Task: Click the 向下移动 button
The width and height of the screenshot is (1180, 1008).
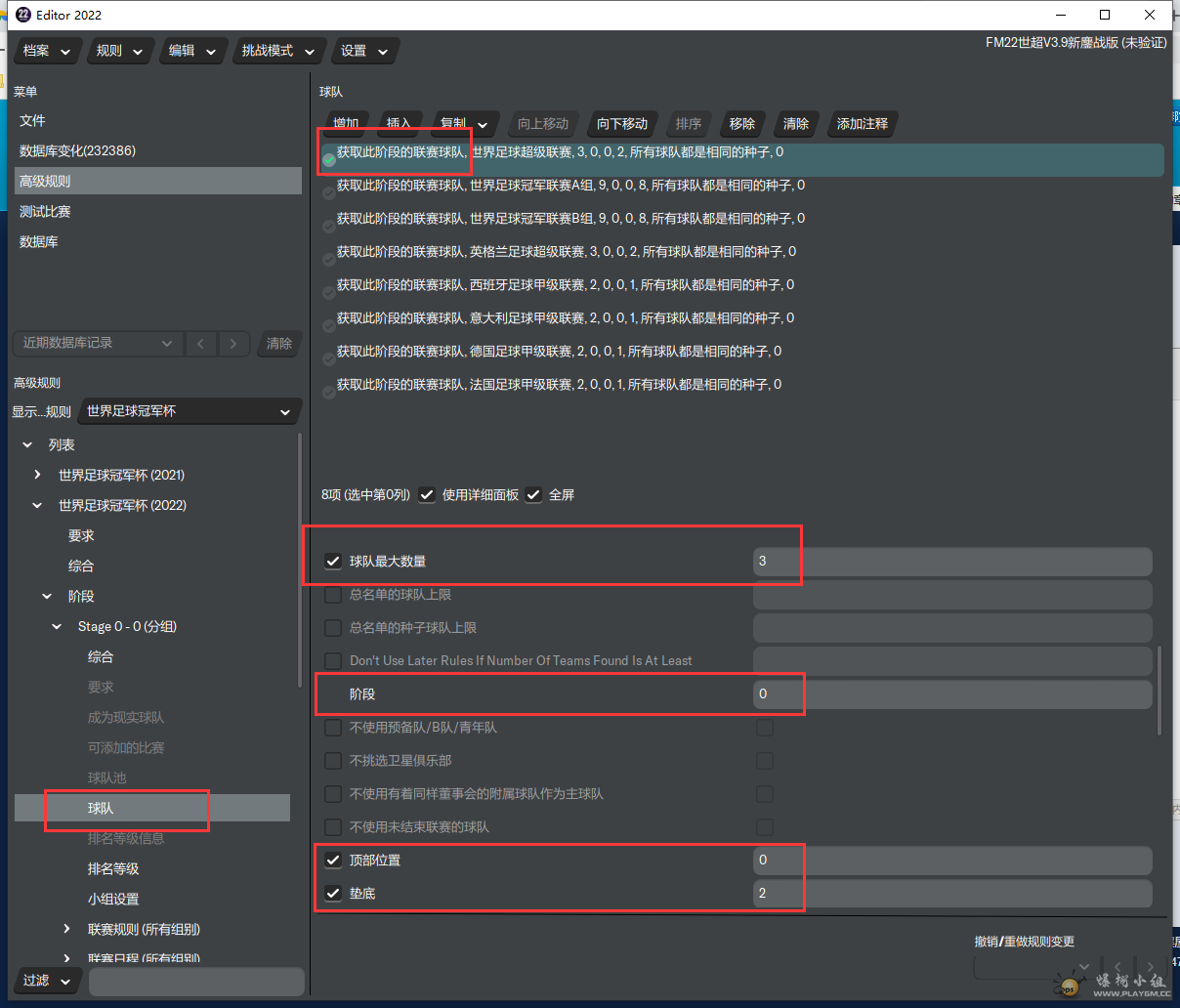Action: [x=622, y=124]
